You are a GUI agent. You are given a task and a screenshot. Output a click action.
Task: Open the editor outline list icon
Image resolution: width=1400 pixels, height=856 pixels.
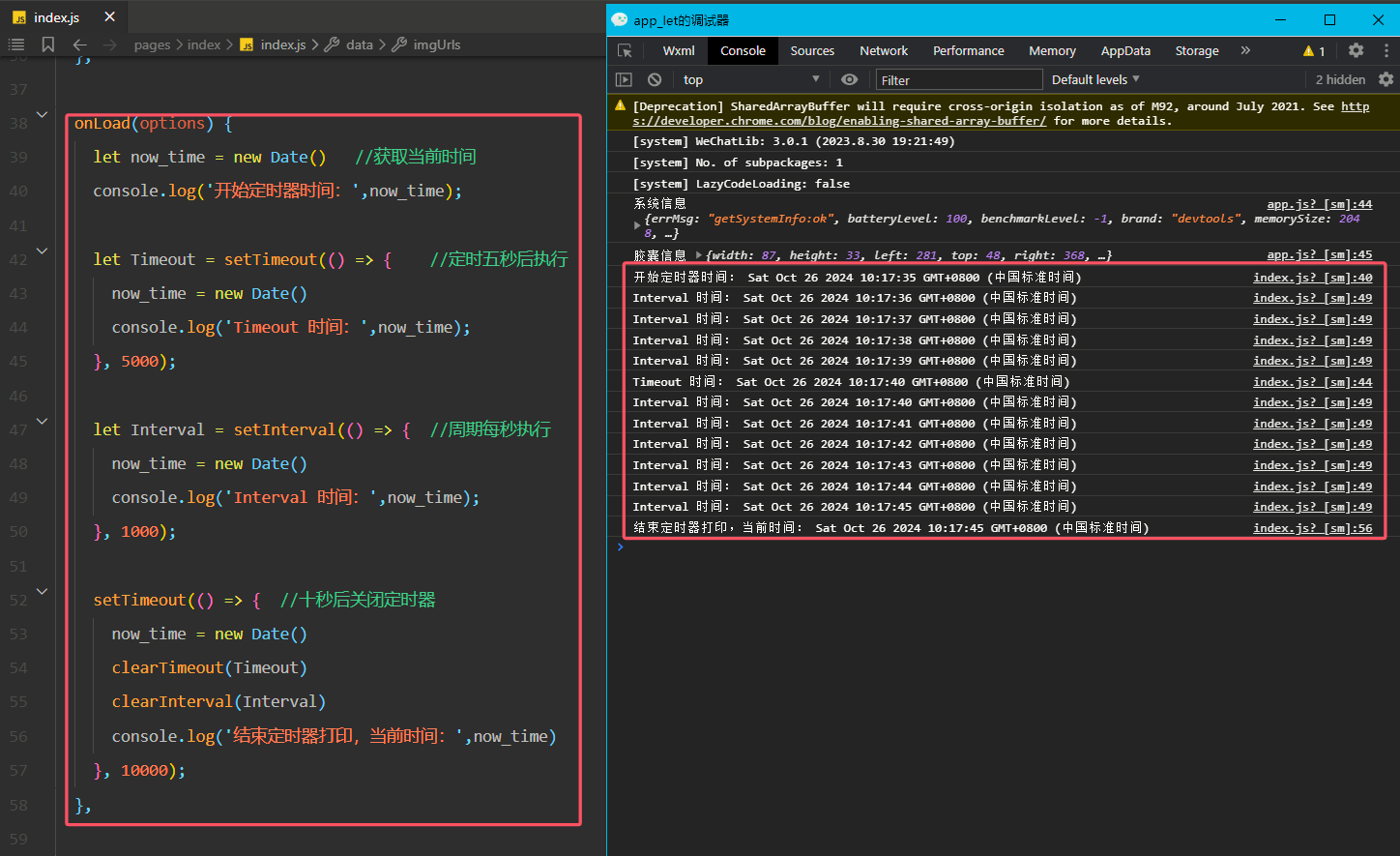[x=16, y=44]
